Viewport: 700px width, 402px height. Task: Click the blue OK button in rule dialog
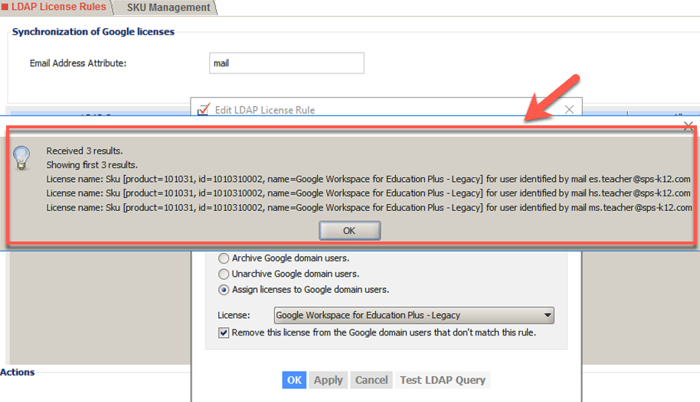click(294, 380)
